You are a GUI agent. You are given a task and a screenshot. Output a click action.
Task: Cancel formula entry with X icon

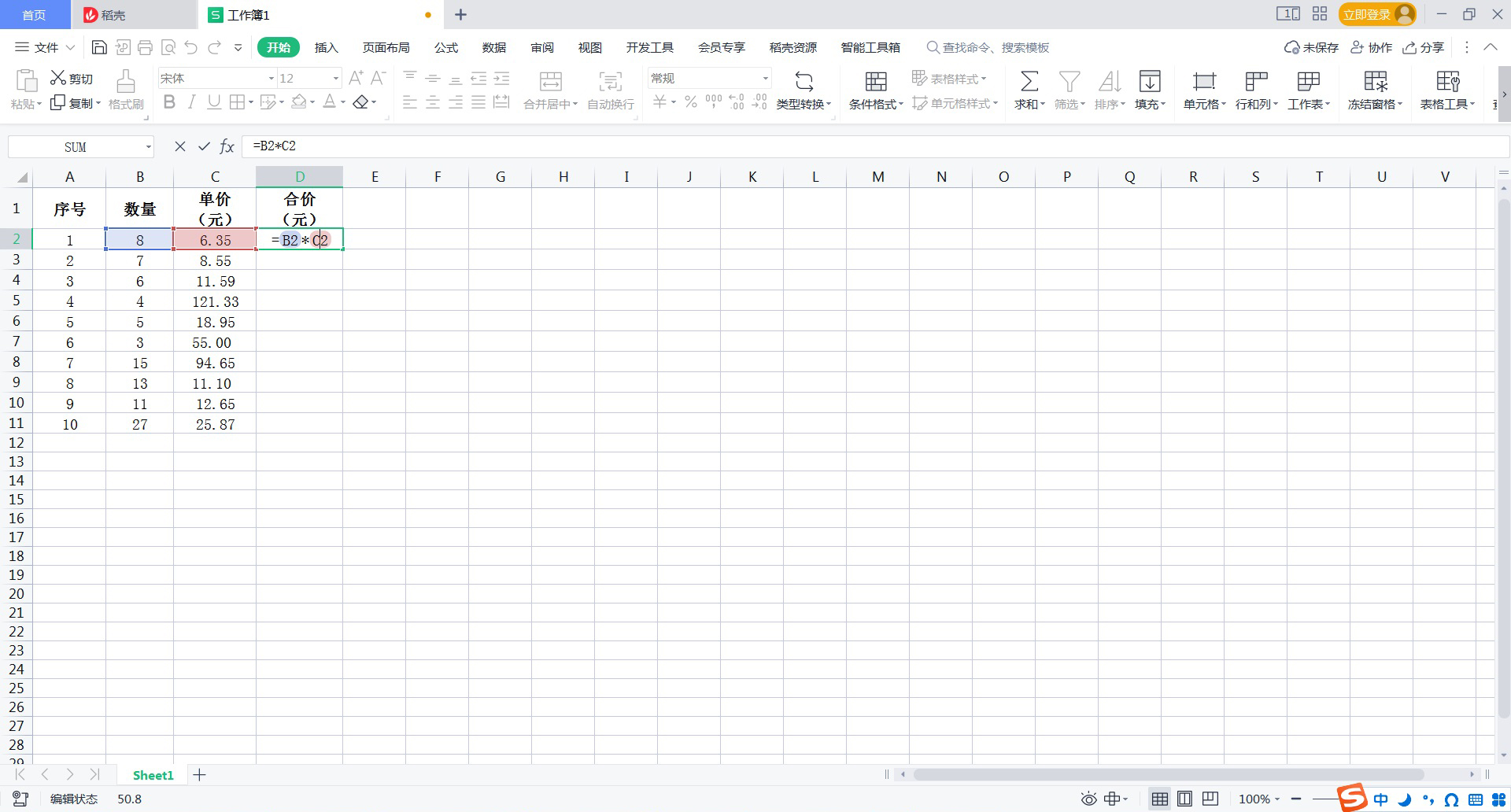[x=180, y=146]
